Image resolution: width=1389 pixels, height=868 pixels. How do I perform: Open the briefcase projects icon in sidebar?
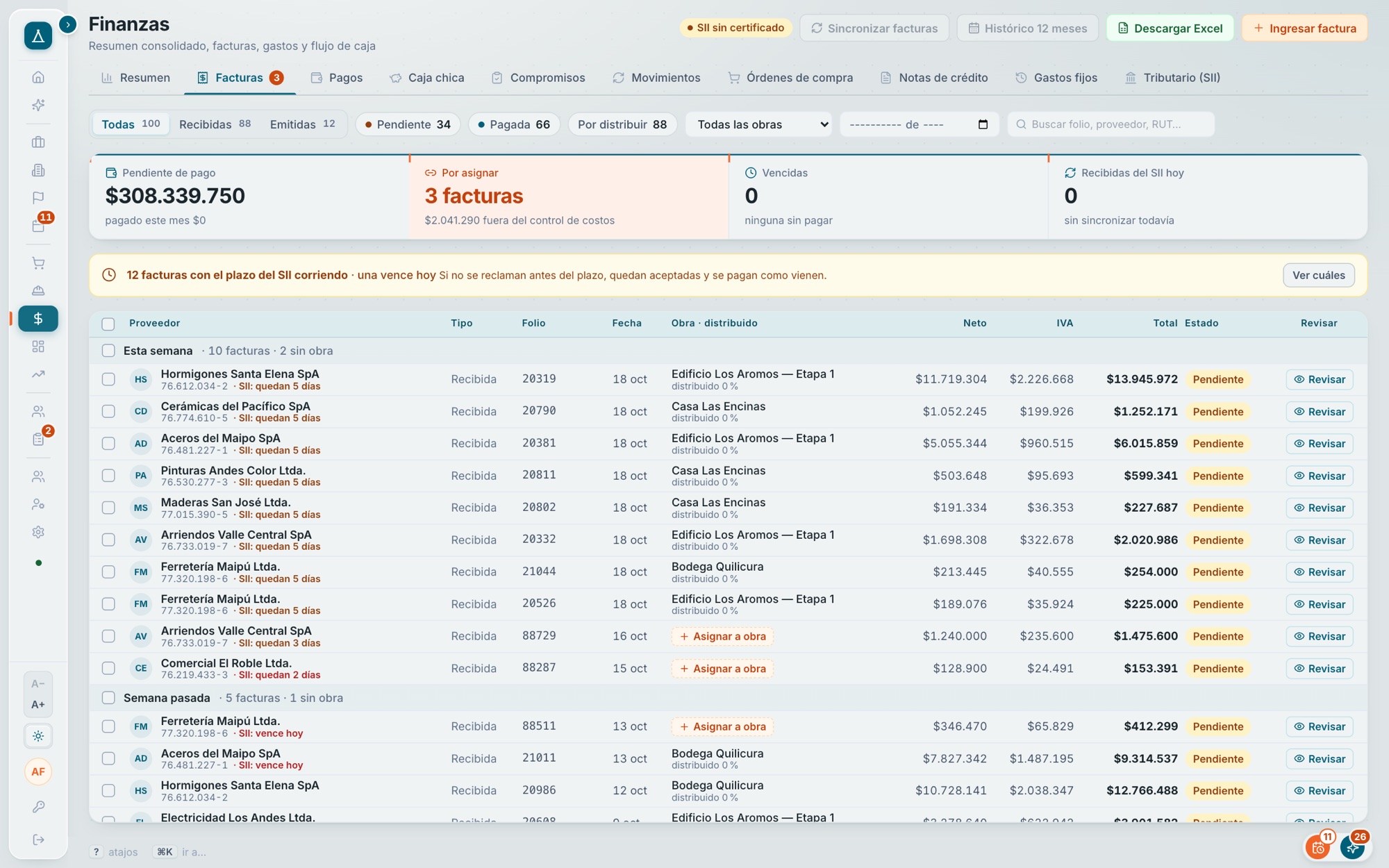point(38,142)
